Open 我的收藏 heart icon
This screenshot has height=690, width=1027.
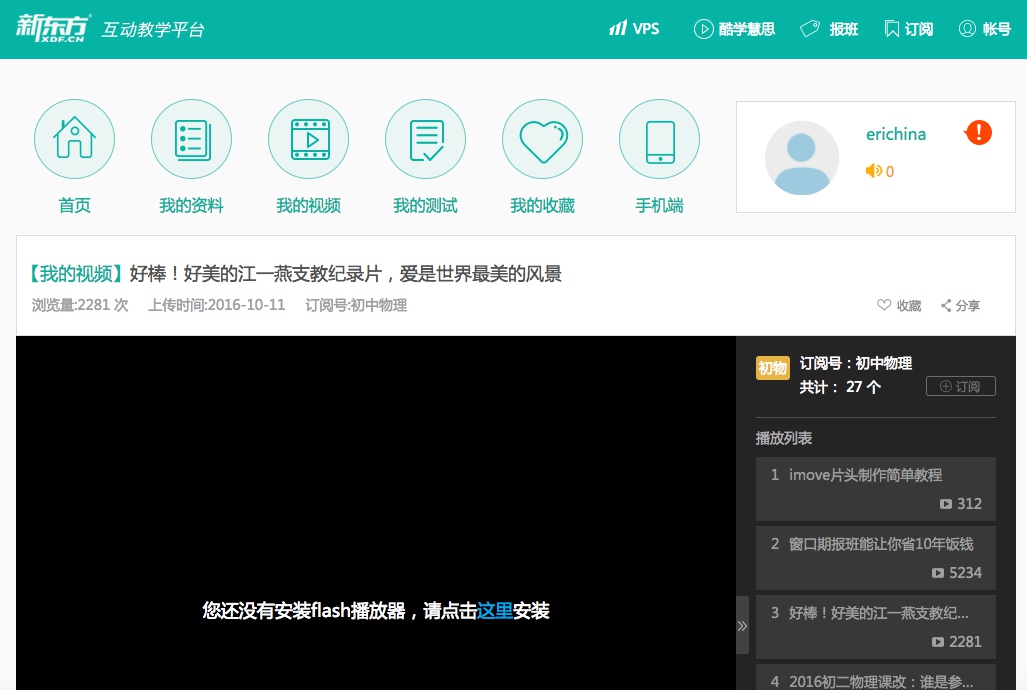click(542, 140)
